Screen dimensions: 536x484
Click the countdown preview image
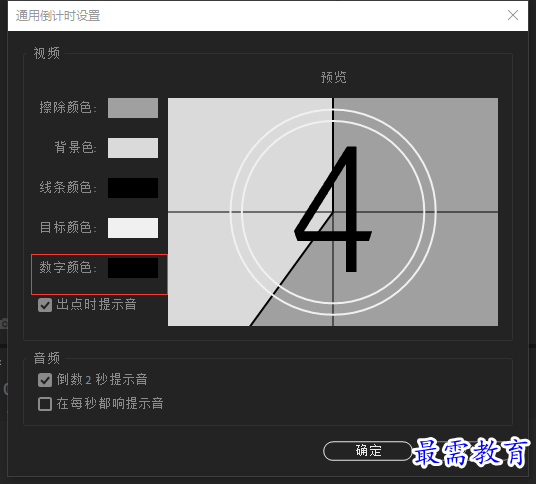click(333, 212)
